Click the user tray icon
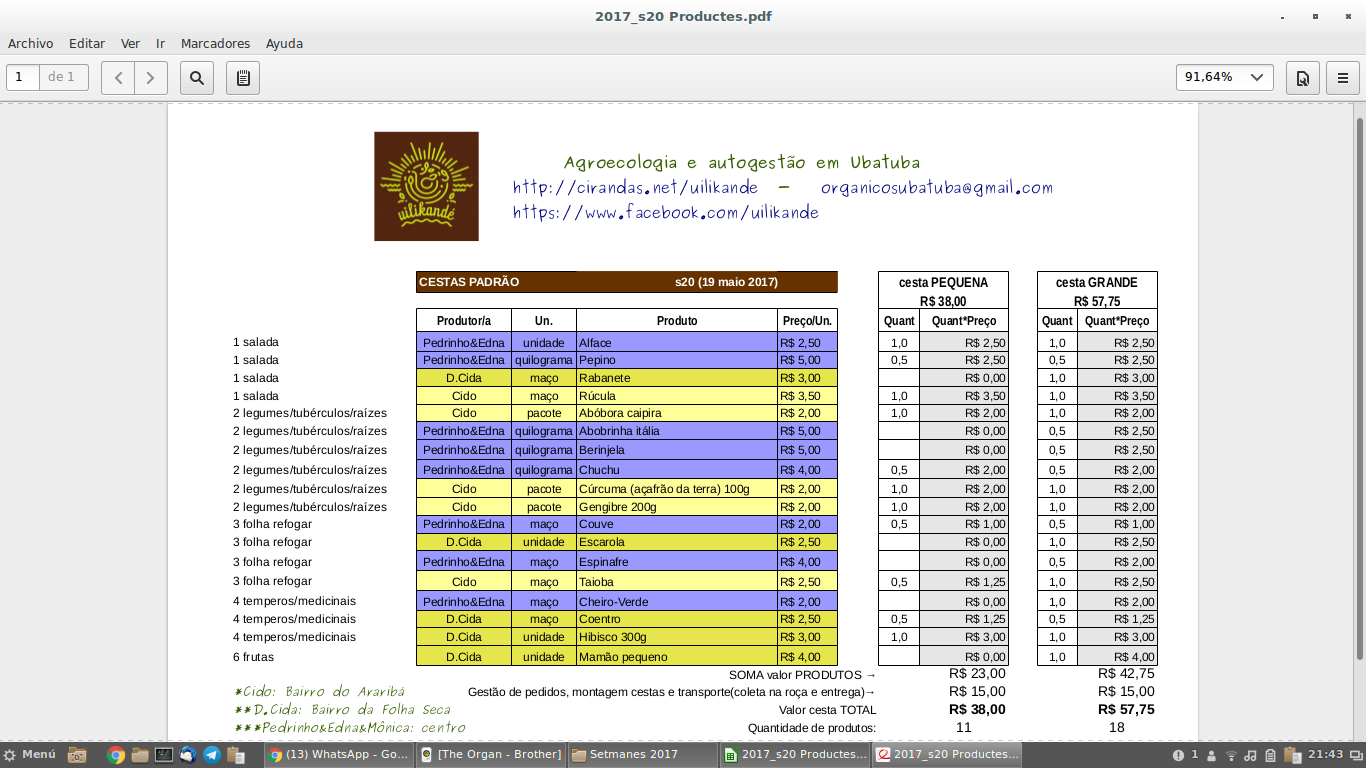 click(x=1213, y=755)
